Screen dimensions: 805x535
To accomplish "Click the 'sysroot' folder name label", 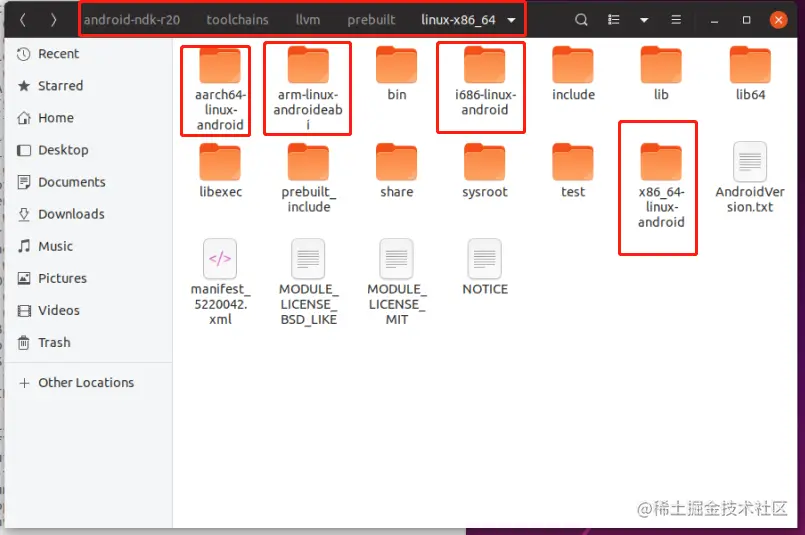I will point(485,192).
